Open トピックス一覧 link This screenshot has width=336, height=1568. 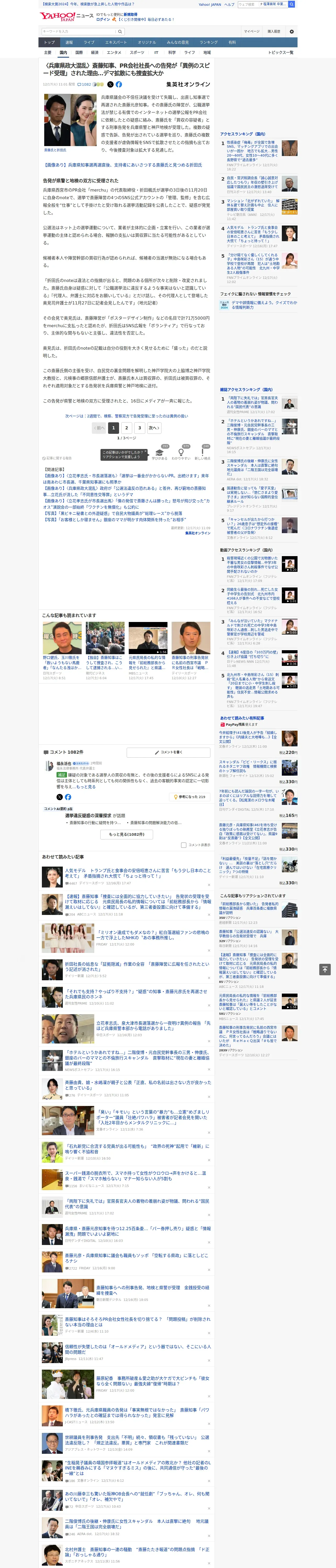(281, 52)
